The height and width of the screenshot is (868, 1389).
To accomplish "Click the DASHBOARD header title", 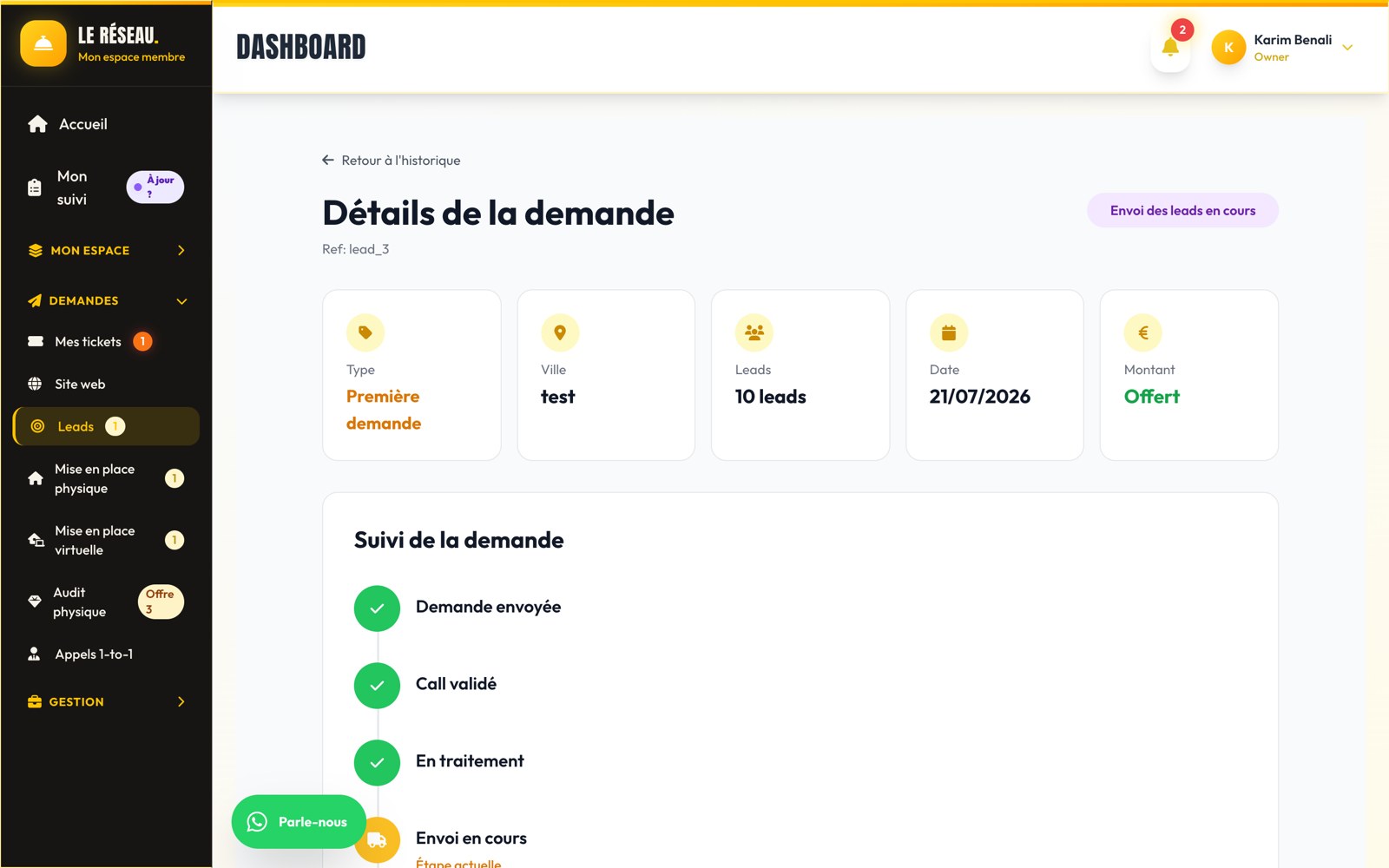I will [301, 47].
